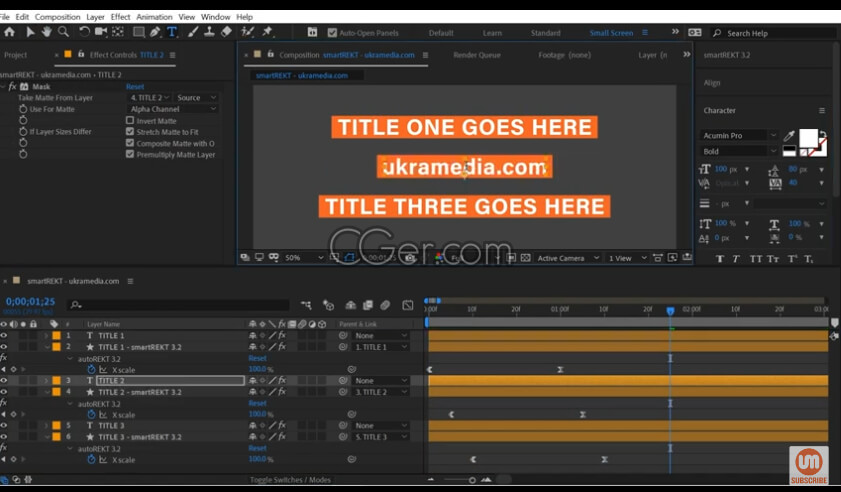
Task: Select the Pen tool
Action: [x=155, y=32]
